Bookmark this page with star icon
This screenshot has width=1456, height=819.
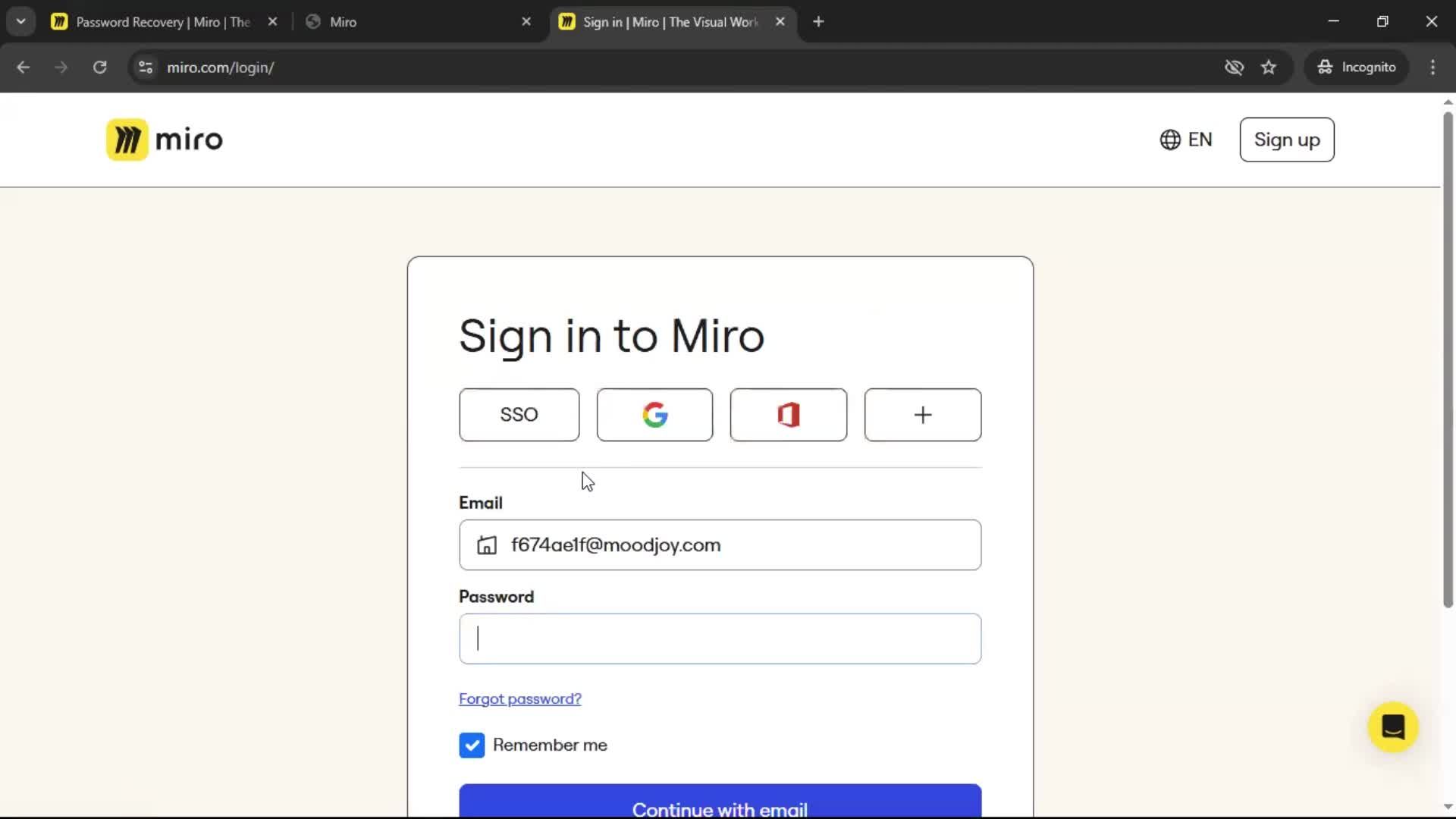click(x=1269, y=67)
